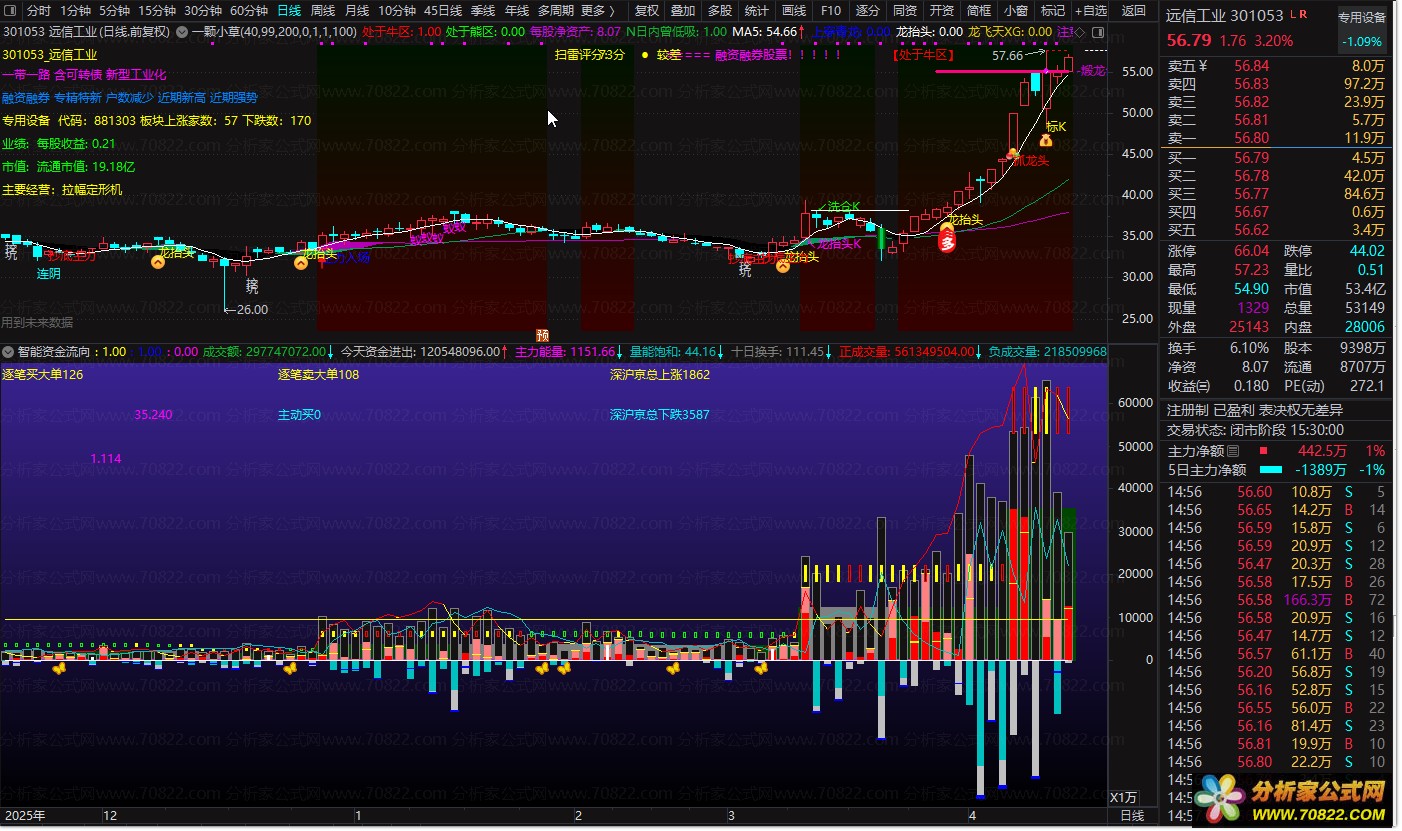Open the 多股 multi-stock view
Screen dimensions: 1402x831
pyautogui.click(x=720, y=11)
